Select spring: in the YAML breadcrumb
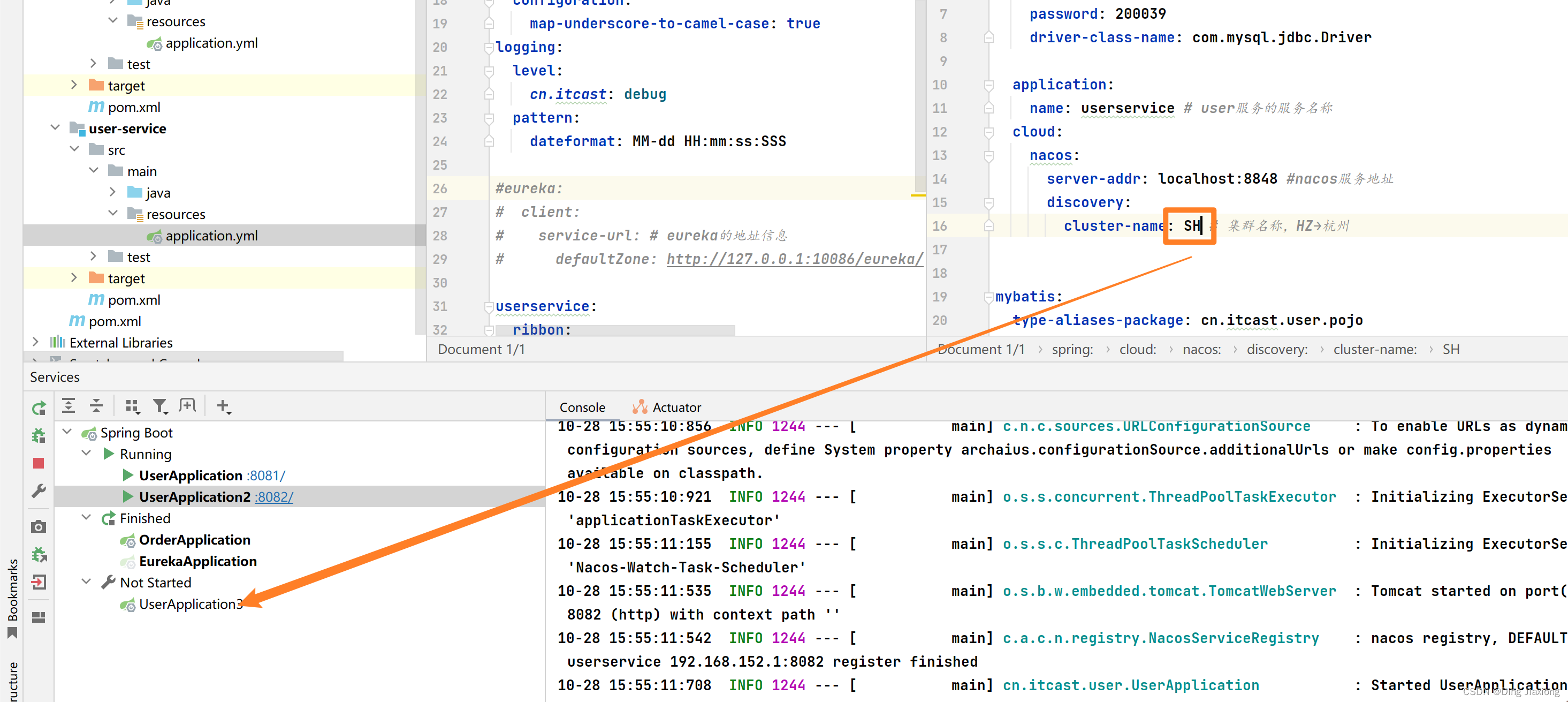The width and height of the screenshot is (1568, 702). point(1072,350)
